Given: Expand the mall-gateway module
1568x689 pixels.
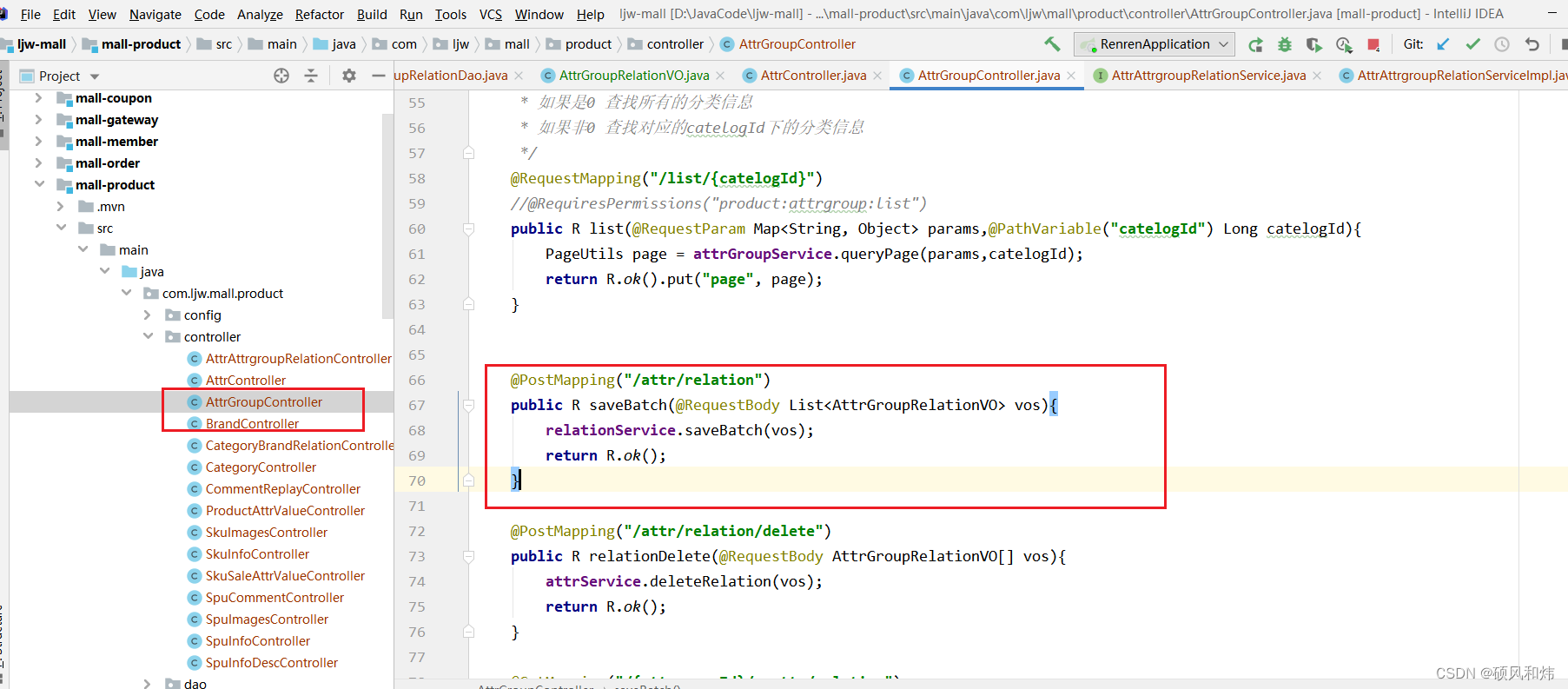Looking at the screenshot, I should click(x=38, y=120).
